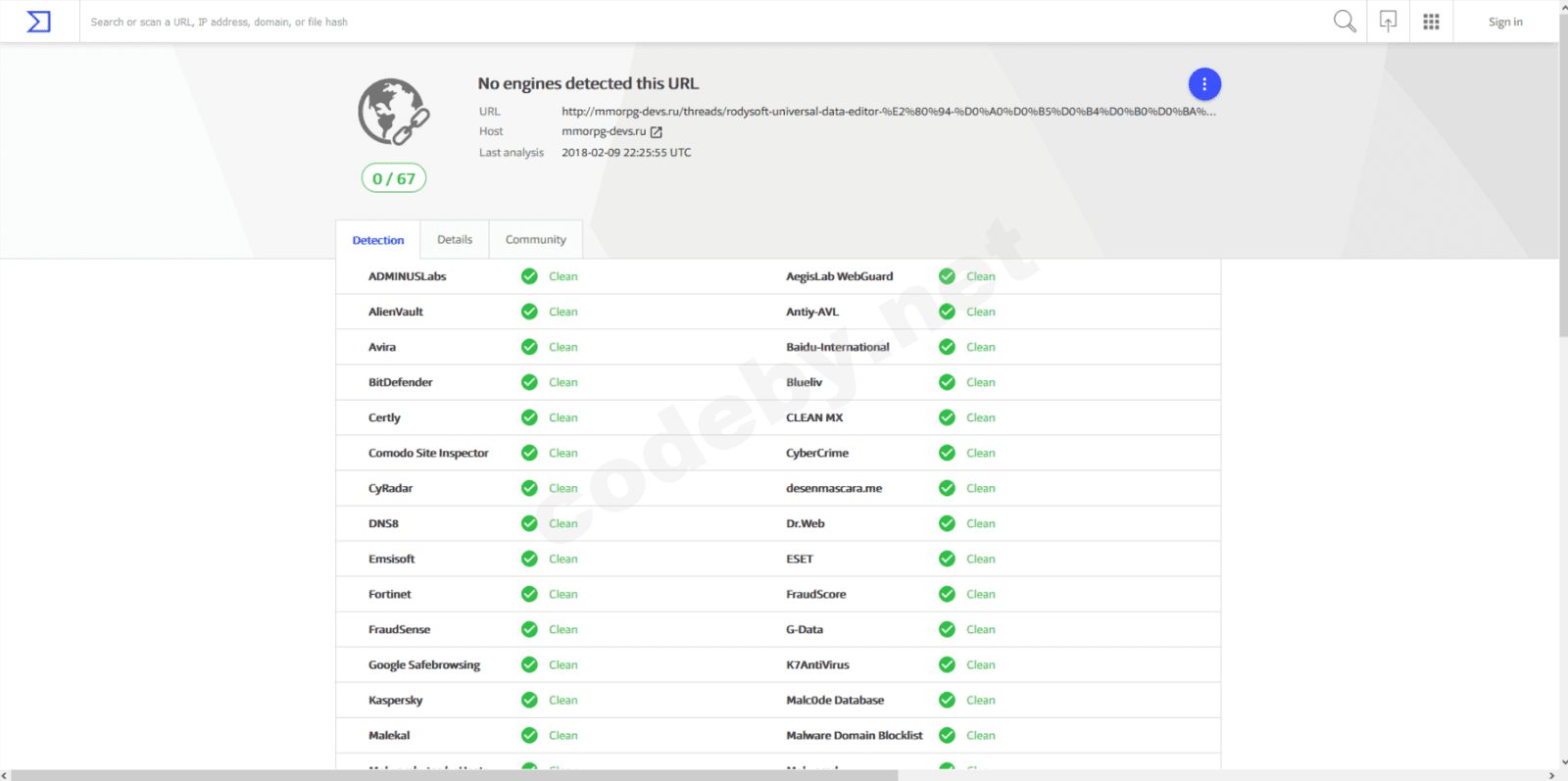Viewport: 1568px width, 781px height.
Task: Open the upload file icon
Action: coord(1388,22)
